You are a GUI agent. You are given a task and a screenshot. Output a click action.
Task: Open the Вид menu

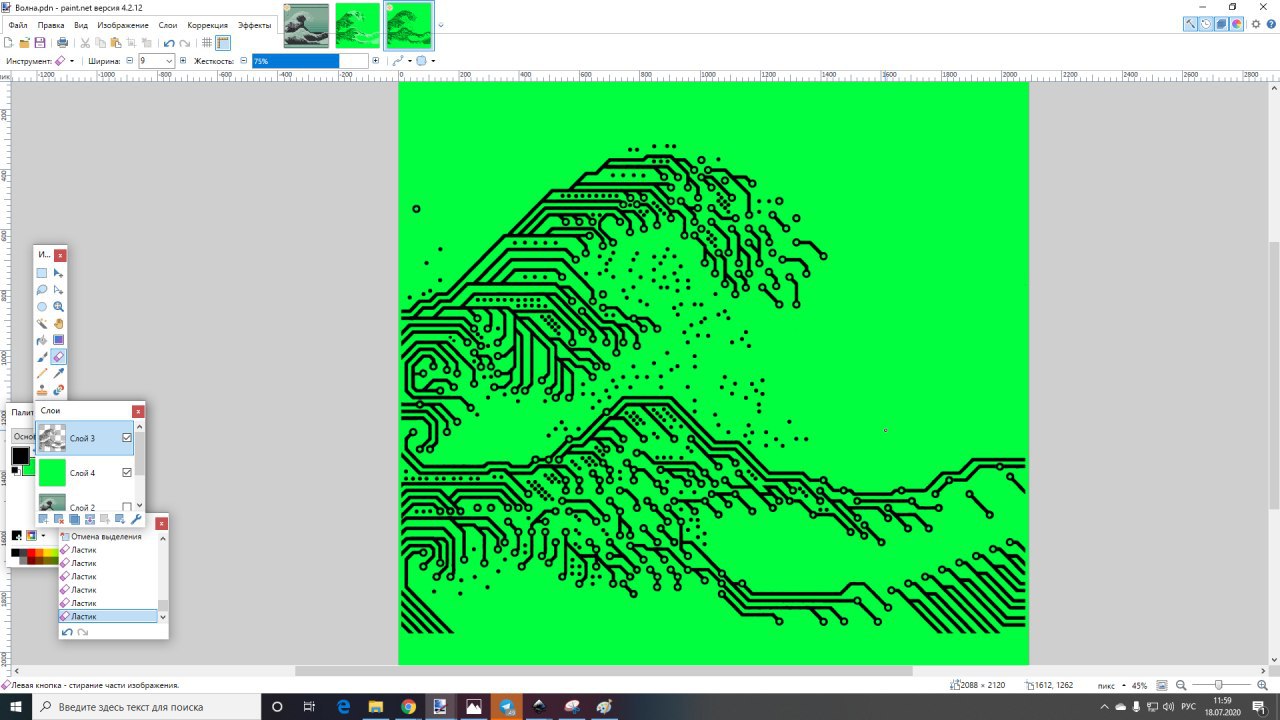[x=81, y=25]
